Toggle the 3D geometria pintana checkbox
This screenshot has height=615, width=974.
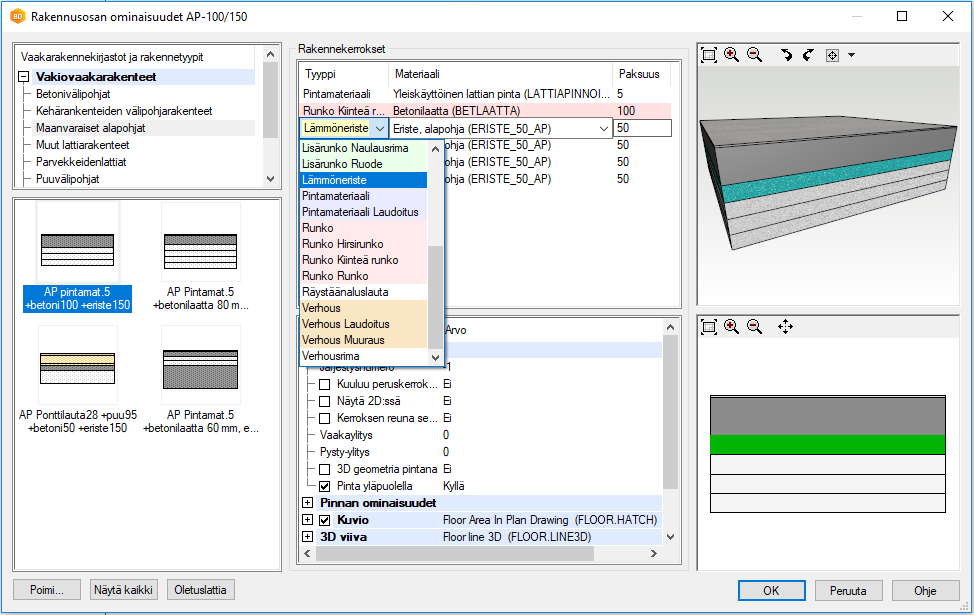pyautogui.click(x=324, y=469)
